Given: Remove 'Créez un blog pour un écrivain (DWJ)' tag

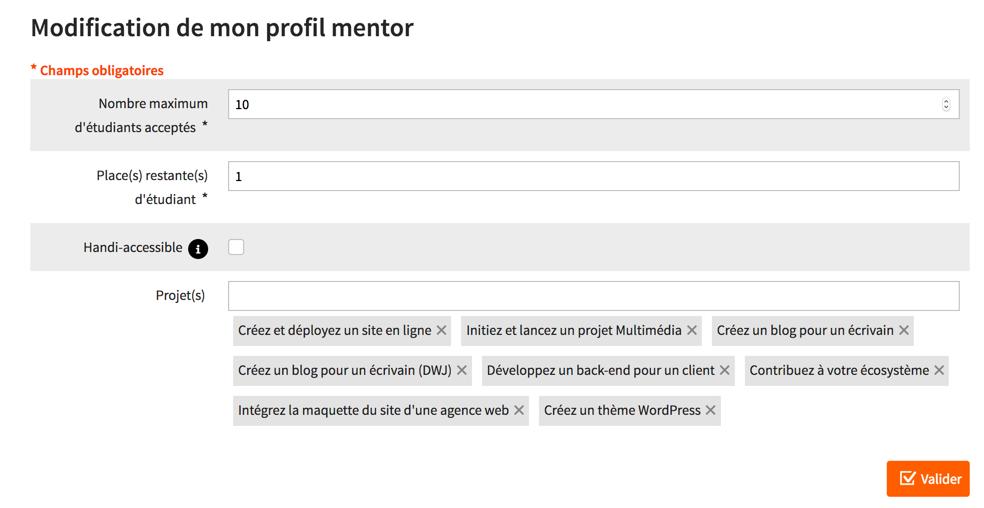Looking at the screenshot, I should click(462, 370).
